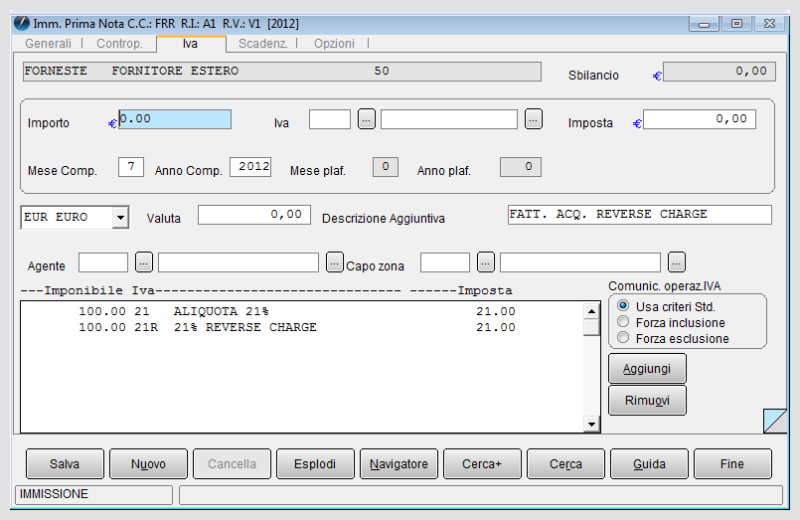Click the Agente code field

[x=103, y=262]
